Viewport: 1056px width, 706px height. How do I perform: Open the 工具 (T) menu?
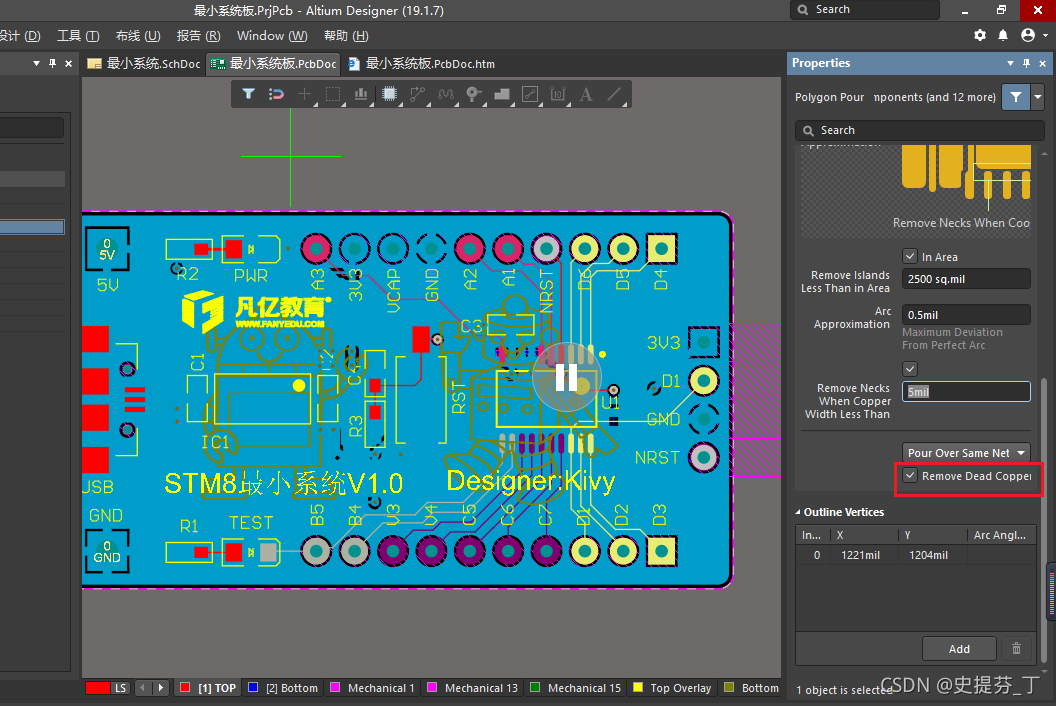[x=78, y=36]
